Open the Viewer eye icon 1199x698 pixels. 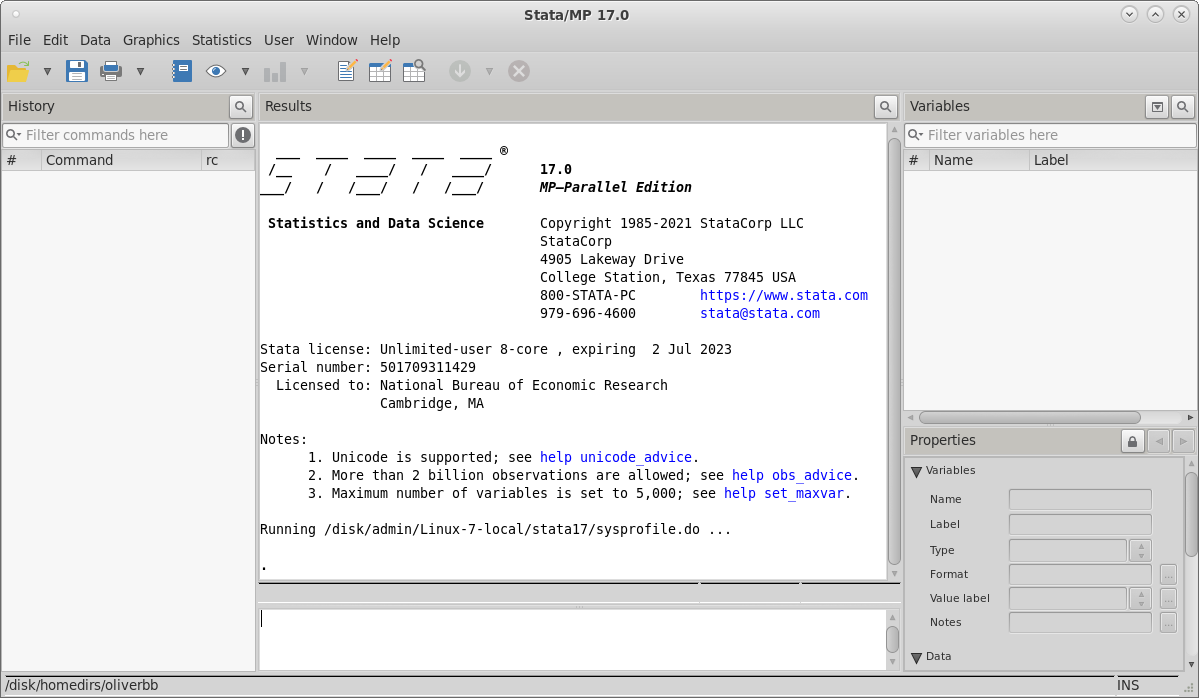pyautogui.click(x=215, y=71)
